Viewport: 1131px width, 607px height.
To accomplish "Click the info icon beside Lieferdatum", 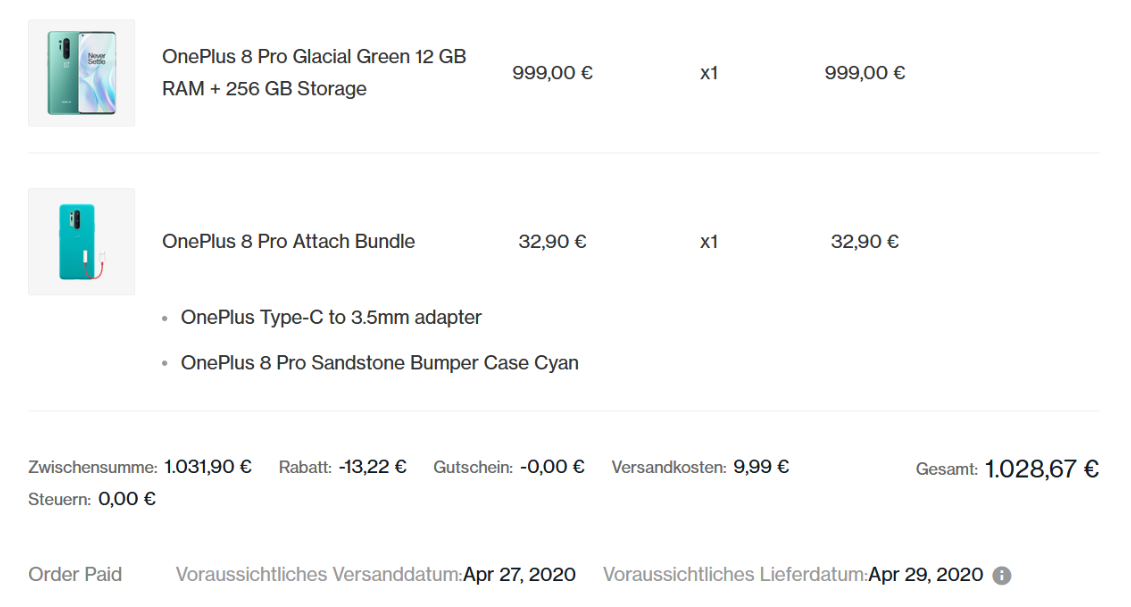I will [x=1001, y=575].
